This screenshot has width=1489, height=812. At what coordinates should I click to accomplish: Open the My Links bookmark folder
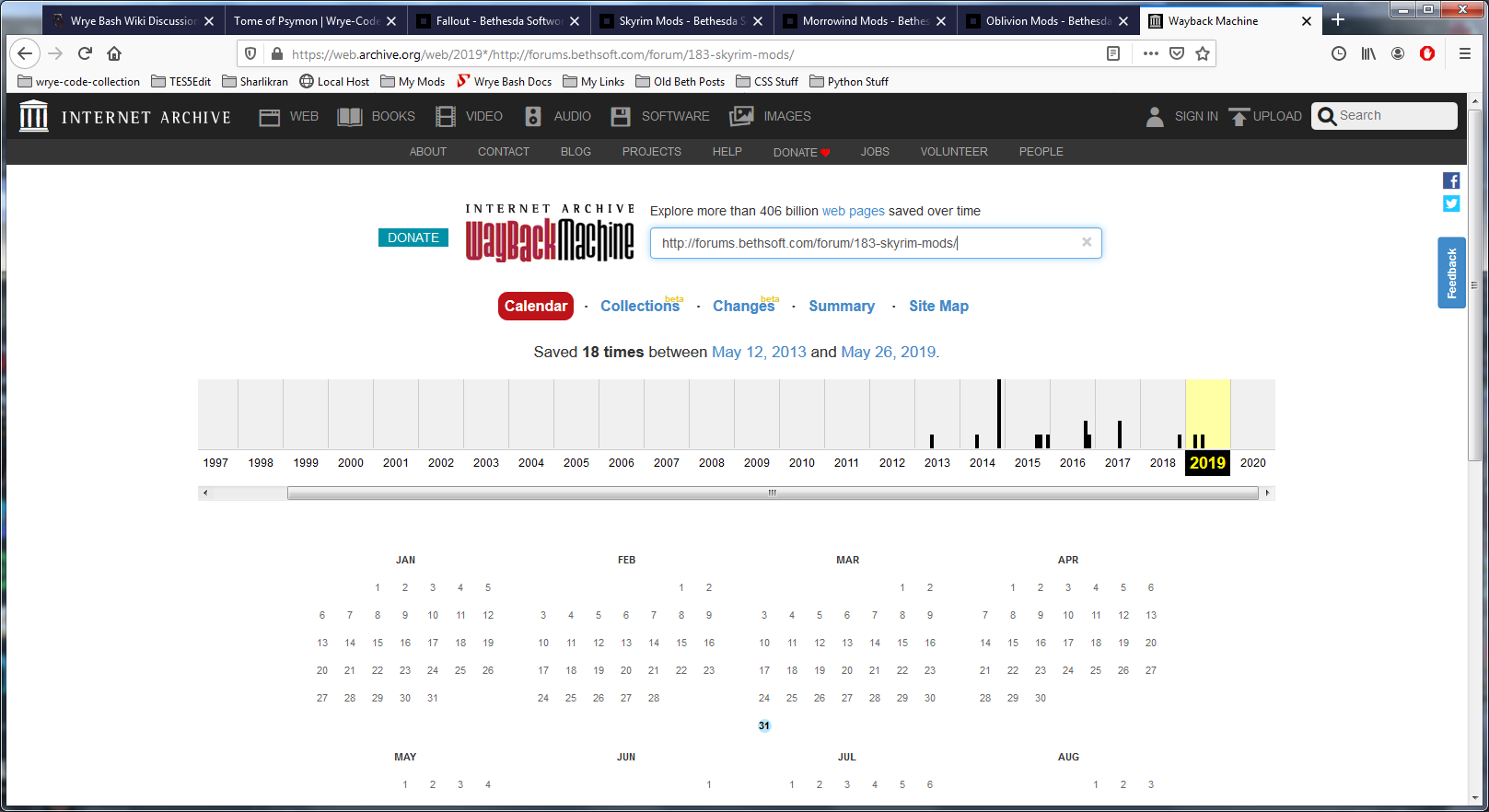coord(594,82)
